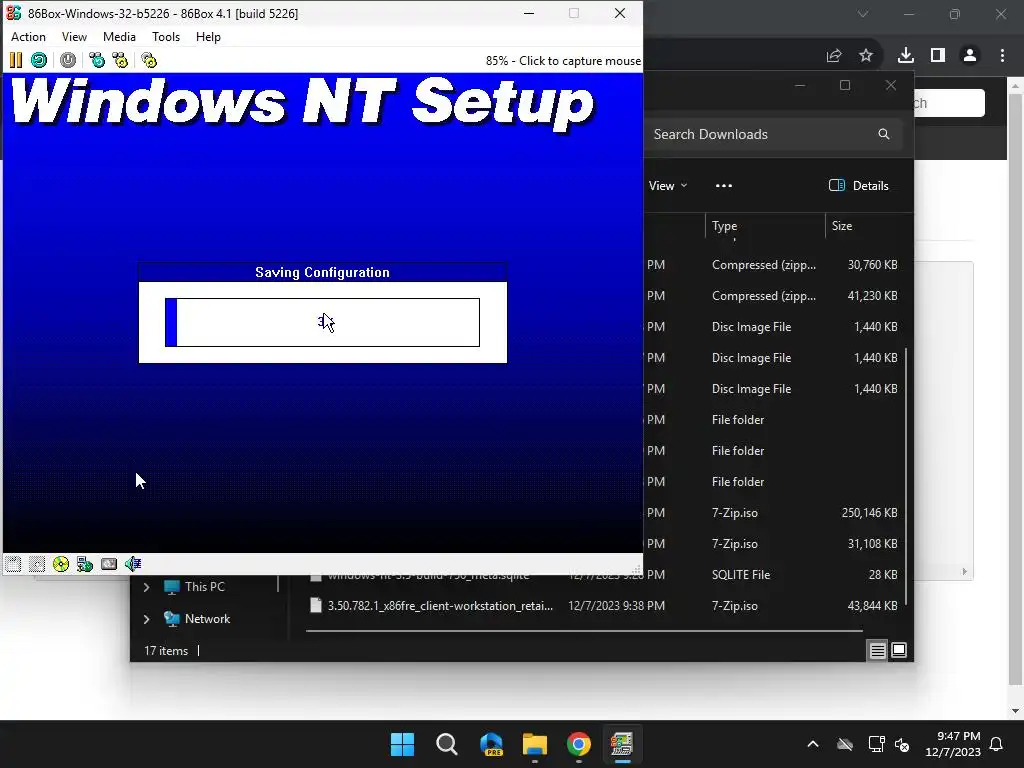Open the View dropdown in File Explorer
This screenshot has width=1024, height=768.
(668, 186)
